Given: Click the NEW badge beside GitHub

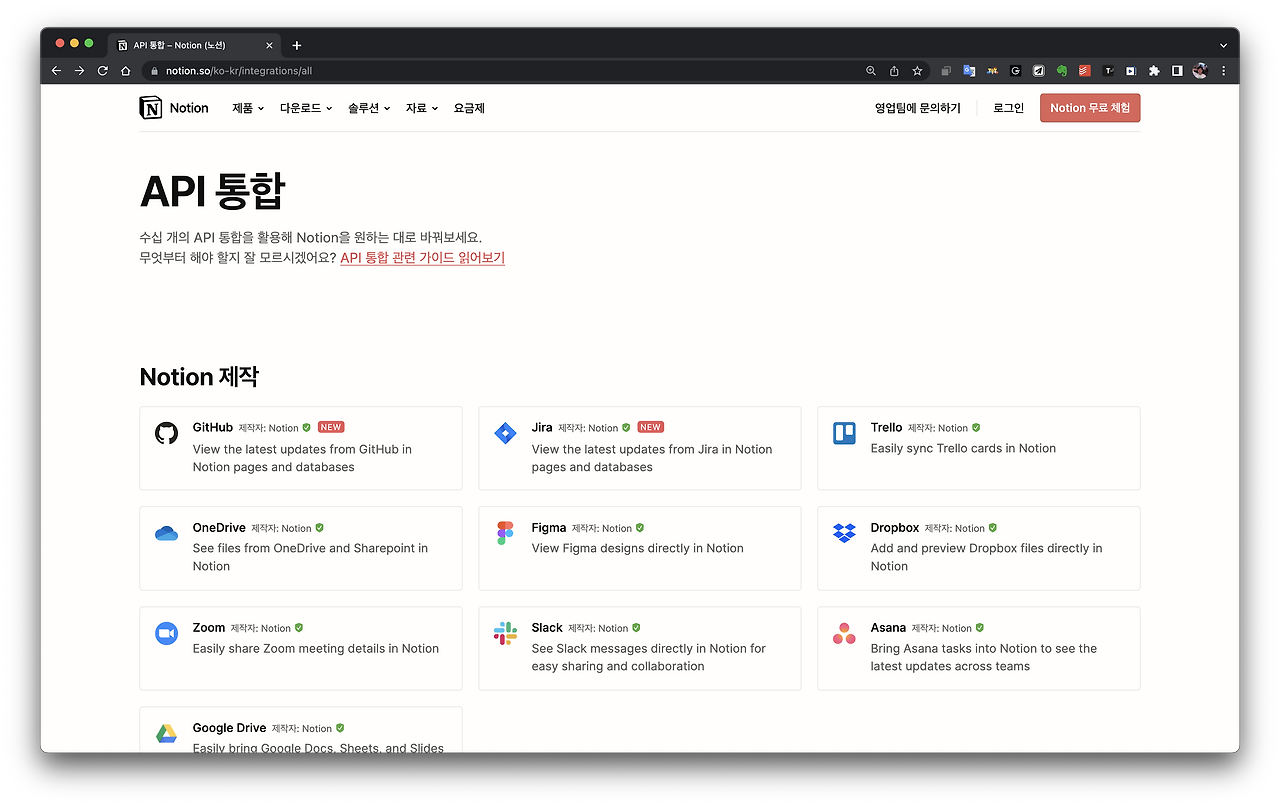Looking at the screenshot, I should pos(331,427).
